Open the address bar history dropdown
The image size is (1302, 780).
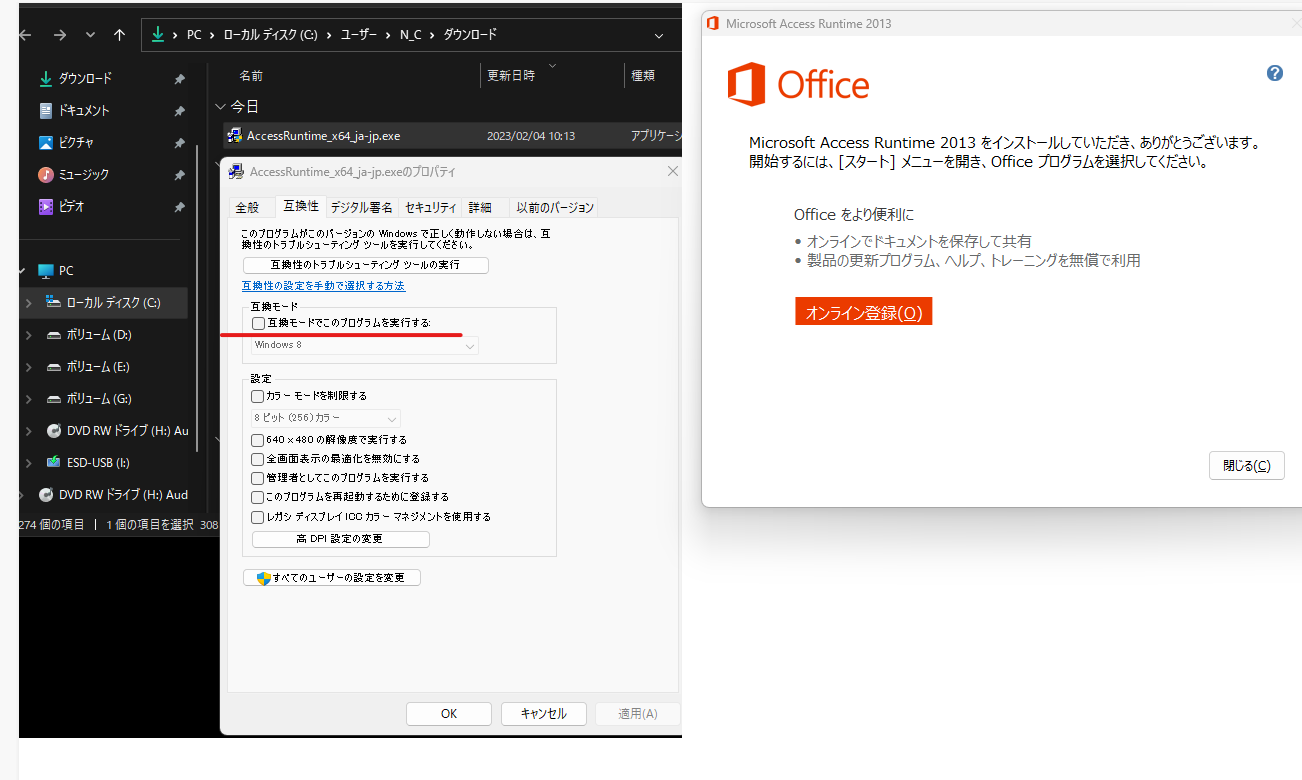point(659,35)
